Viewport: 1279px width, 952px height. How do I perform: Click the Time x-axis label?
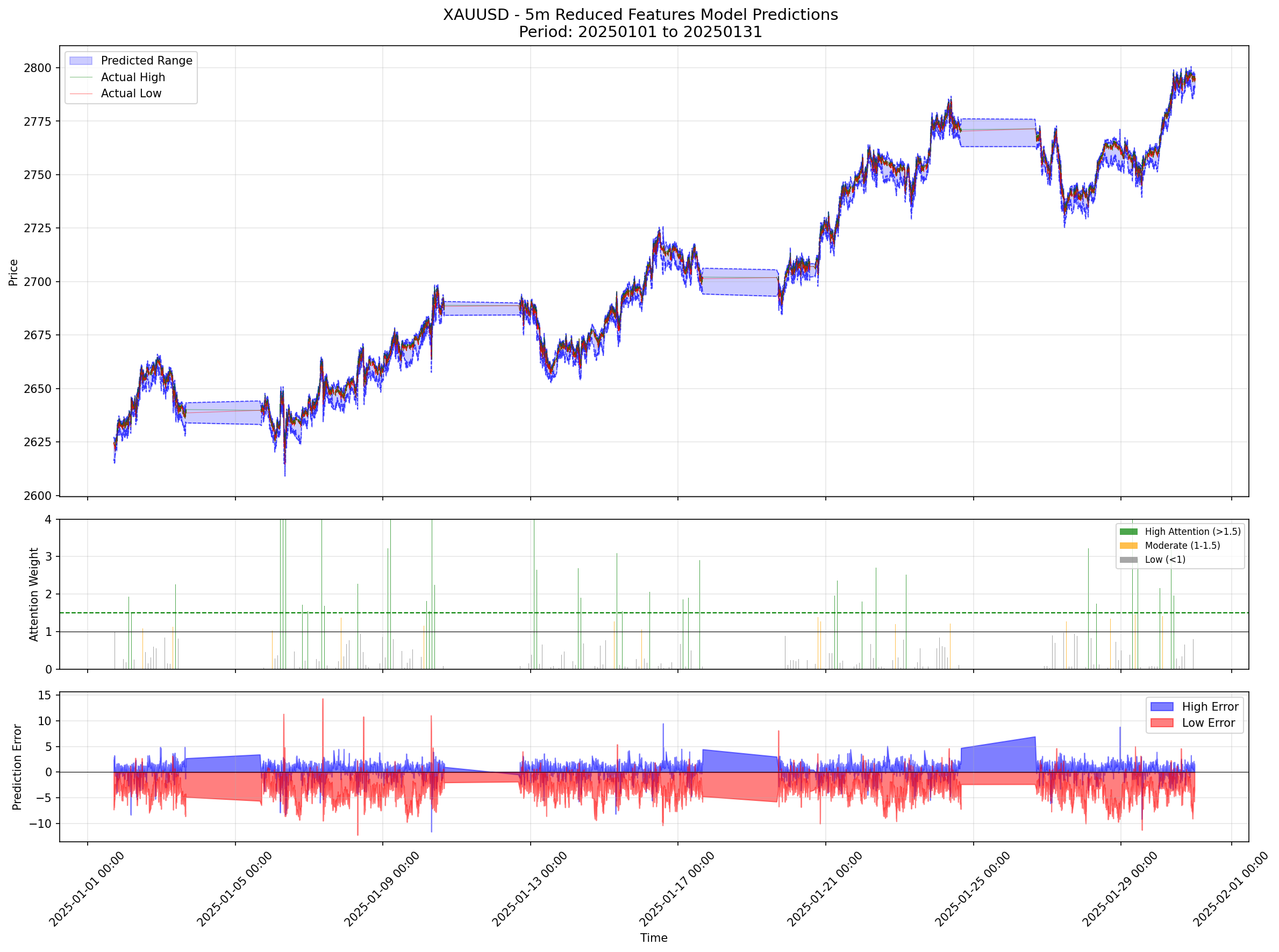click(x=653, y=937)
